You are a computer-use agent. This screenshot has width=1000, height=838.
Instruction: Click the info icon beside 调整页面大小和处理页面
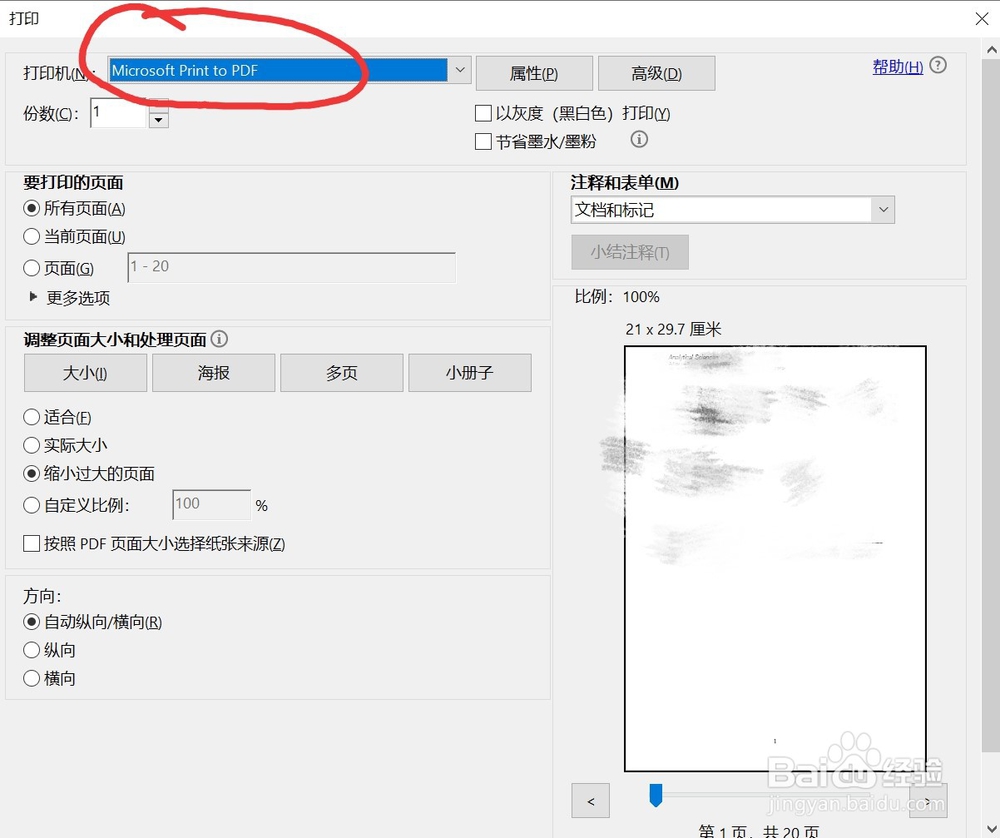click(x=219, y=339)
